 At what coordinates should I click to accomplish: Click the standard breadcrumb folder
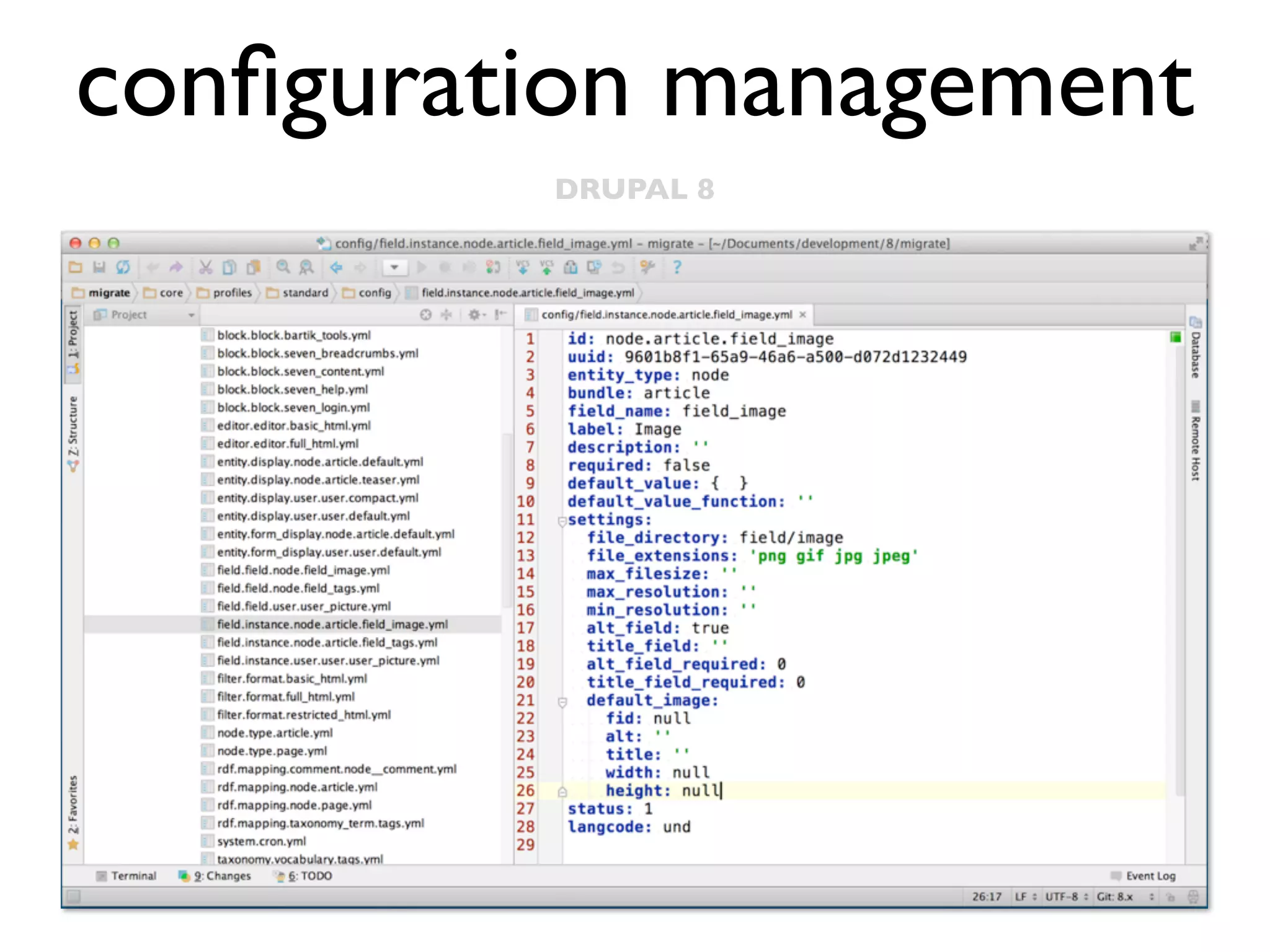click(298, 293)
